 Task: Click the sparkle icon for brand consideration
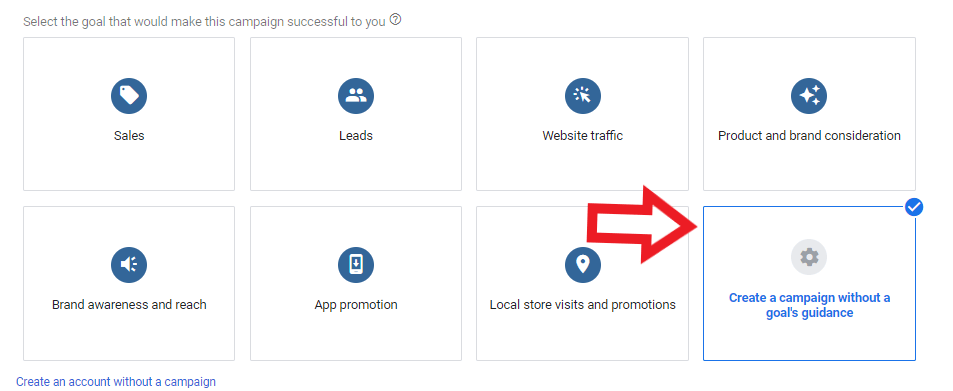click(809, 96)
